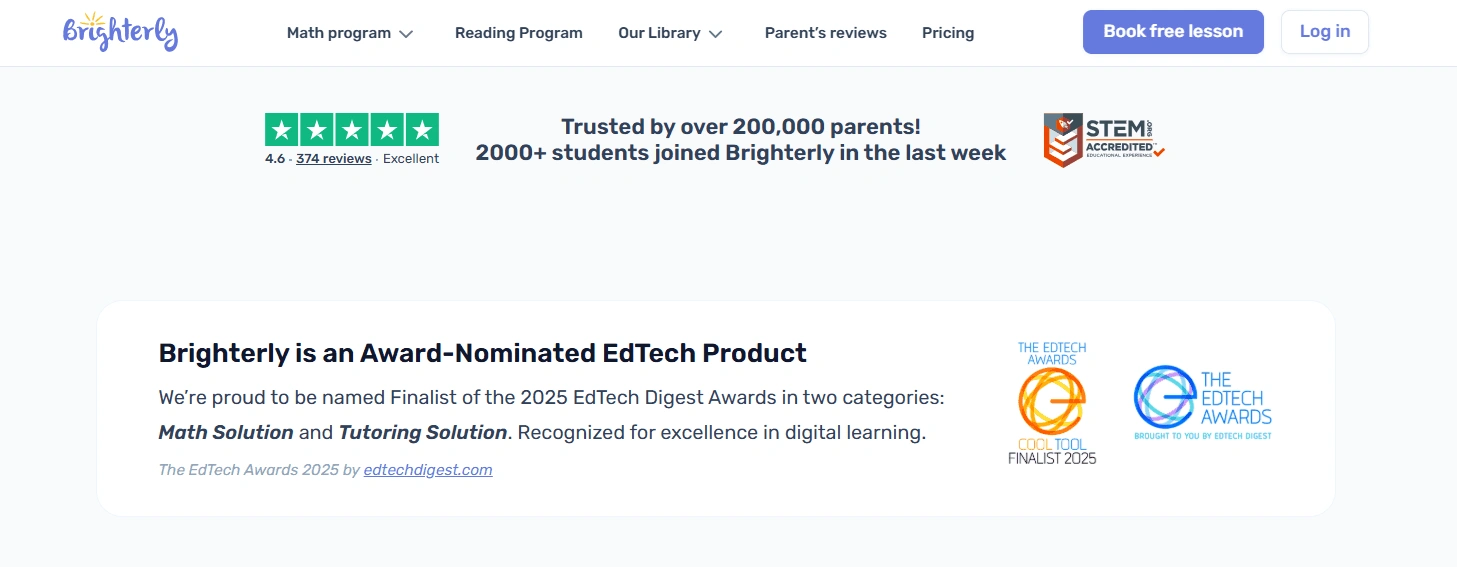Click the Log in button
The image size is (1457, 567).
[1324, 32]
